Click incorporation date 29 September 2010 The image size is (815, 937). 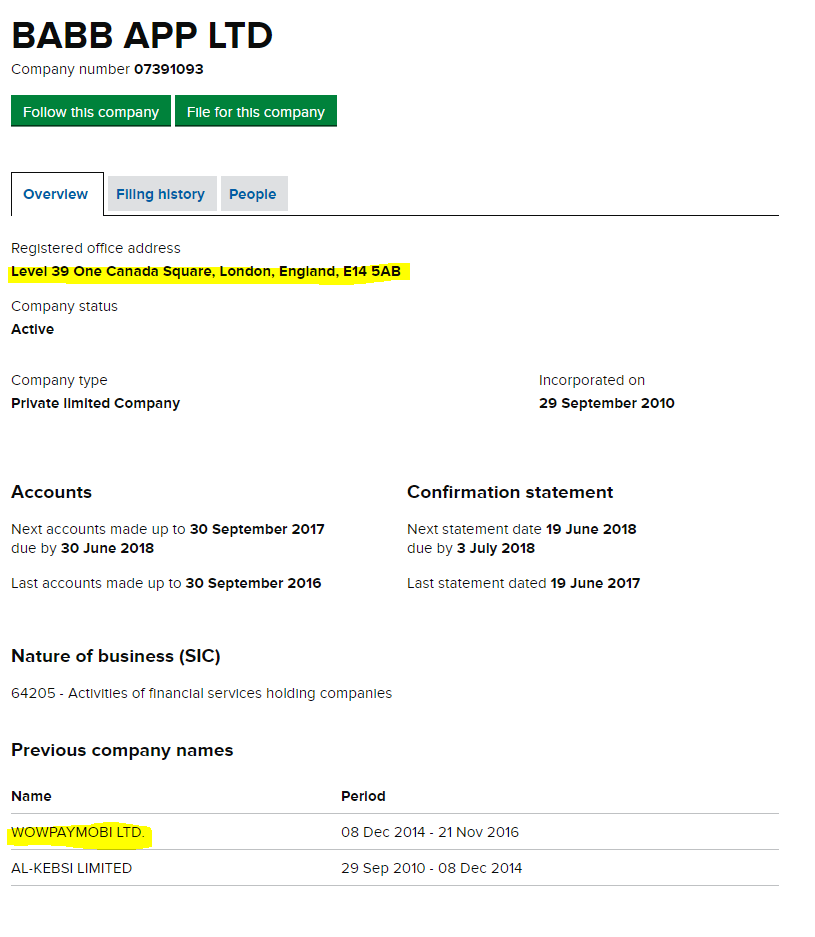point(606,403)
